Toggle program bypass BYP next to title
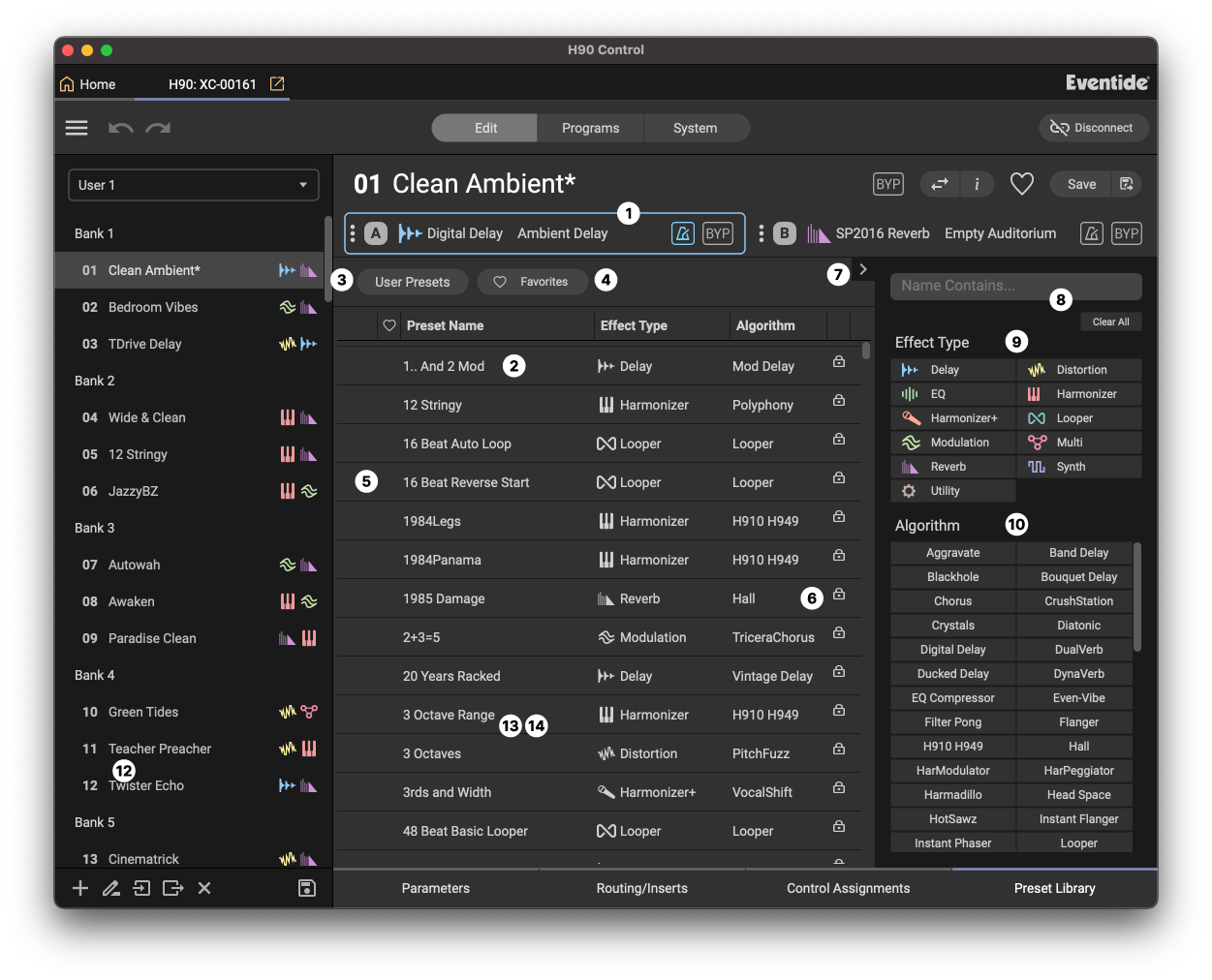The width and height of the screenshot is (1212, 980). 887,184
